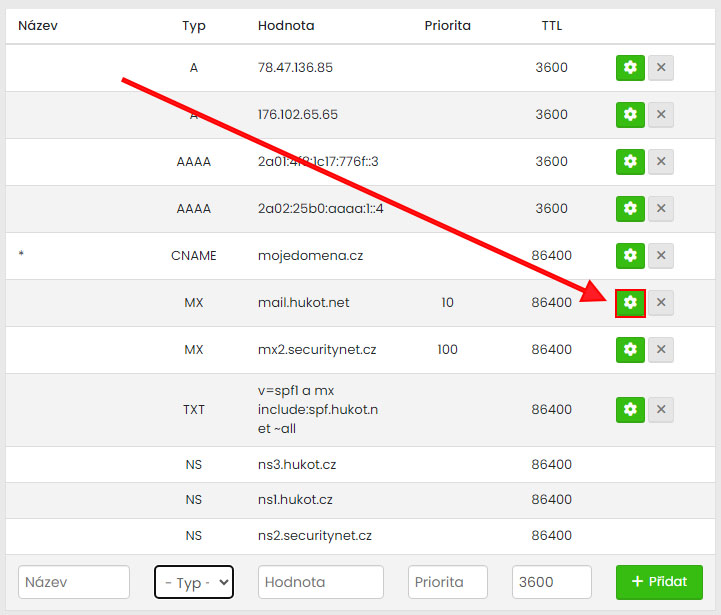Viewport: 721px width, 615px height.
Task: Remove the TXT SPF record
Action: point(660,409)
